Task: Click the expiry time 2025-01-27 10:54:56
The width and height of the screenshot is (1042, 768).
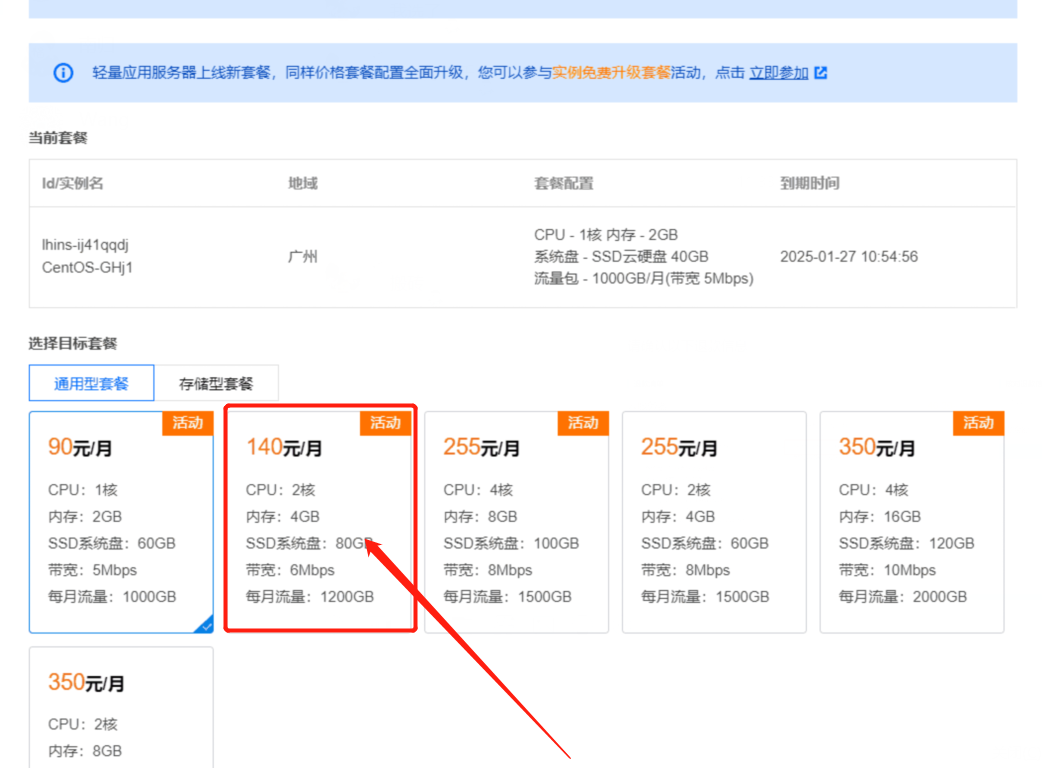Action: pyautogui.click(x=849, y=256)
